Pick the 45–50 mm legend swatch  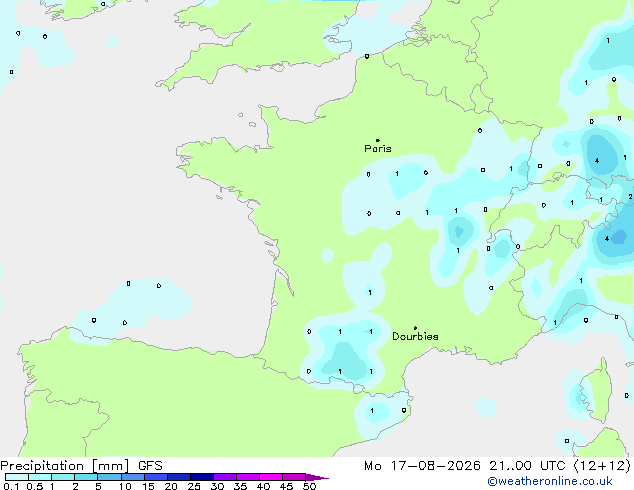294,477
